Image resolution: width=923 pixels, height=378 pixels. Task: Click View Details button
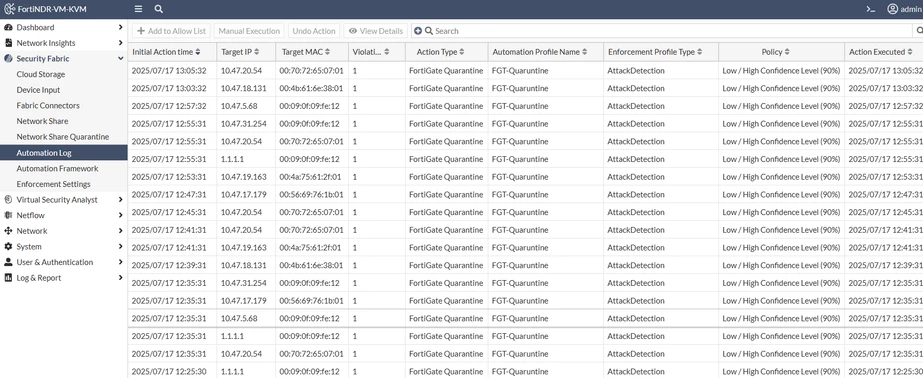[x=376, y=31]
